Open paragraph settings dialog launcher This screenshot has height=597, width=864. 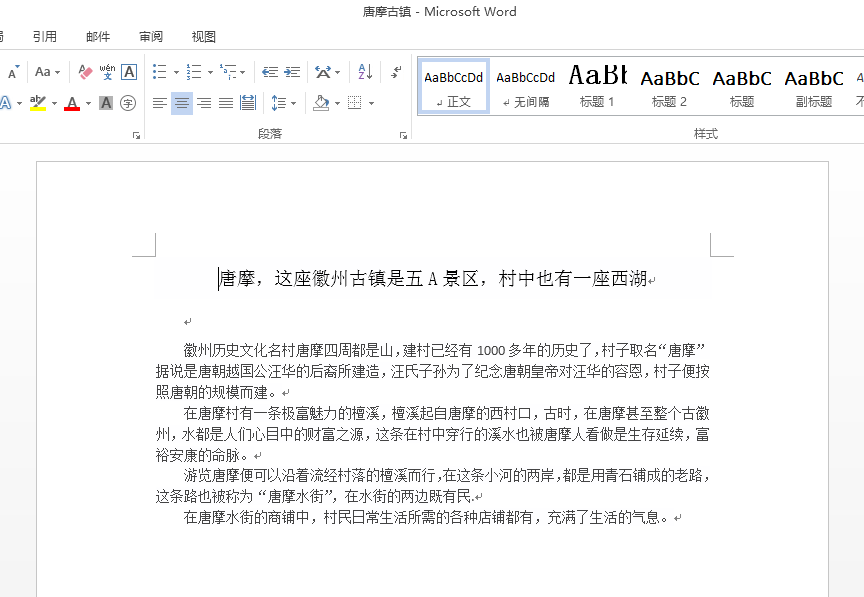point(403,135)
